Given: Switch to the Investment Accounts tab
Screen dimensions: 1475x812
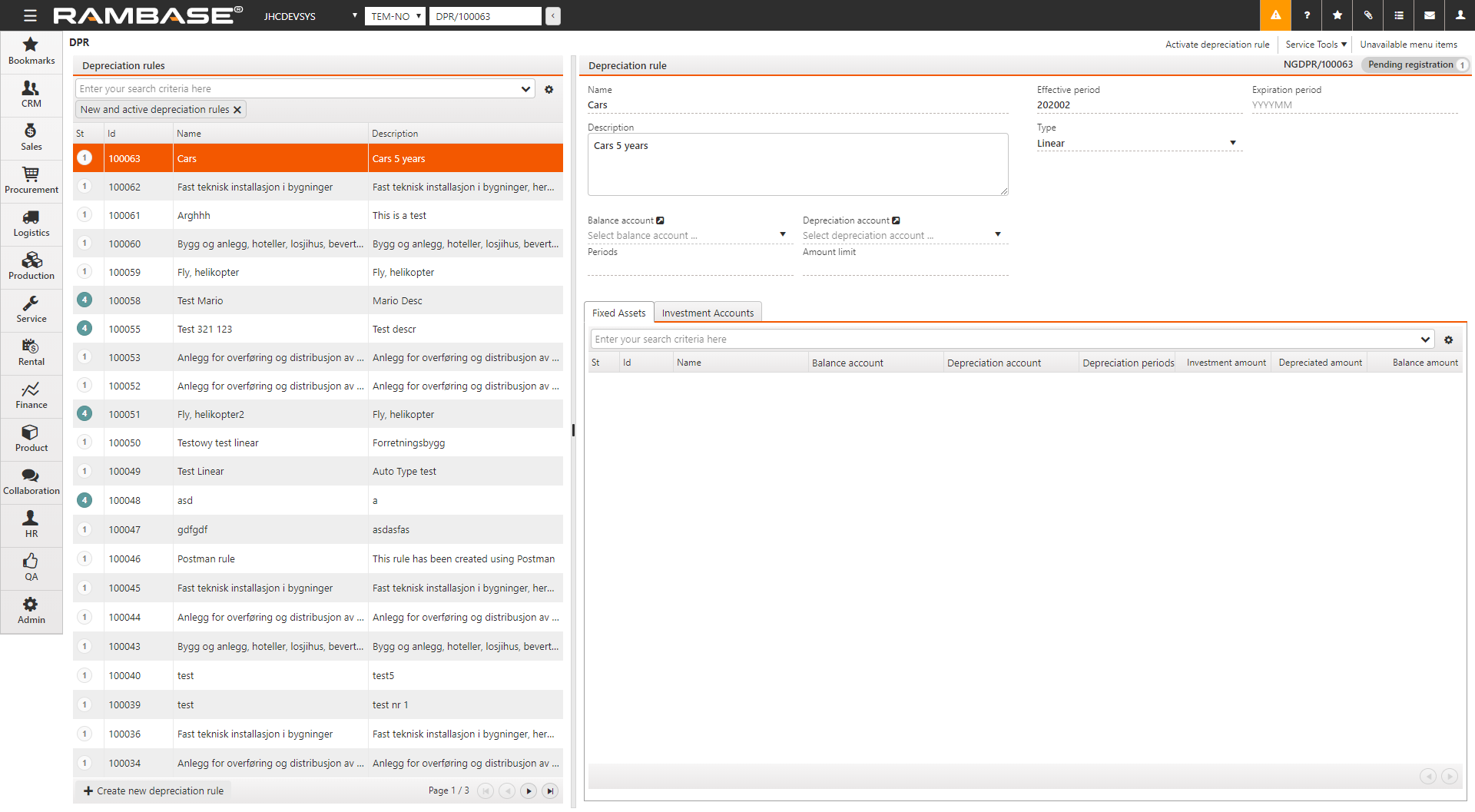Looking at the screenshot, I should coord(707,313).
